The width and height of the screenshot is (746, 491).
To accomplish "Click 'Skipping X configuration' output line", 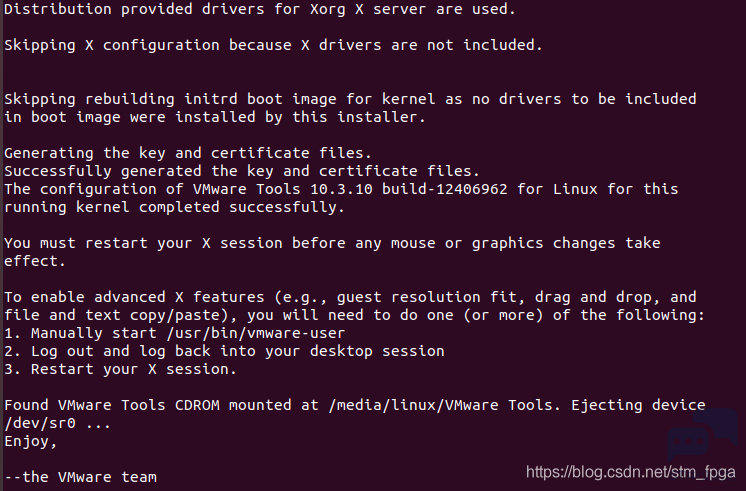I will [274, 45].
